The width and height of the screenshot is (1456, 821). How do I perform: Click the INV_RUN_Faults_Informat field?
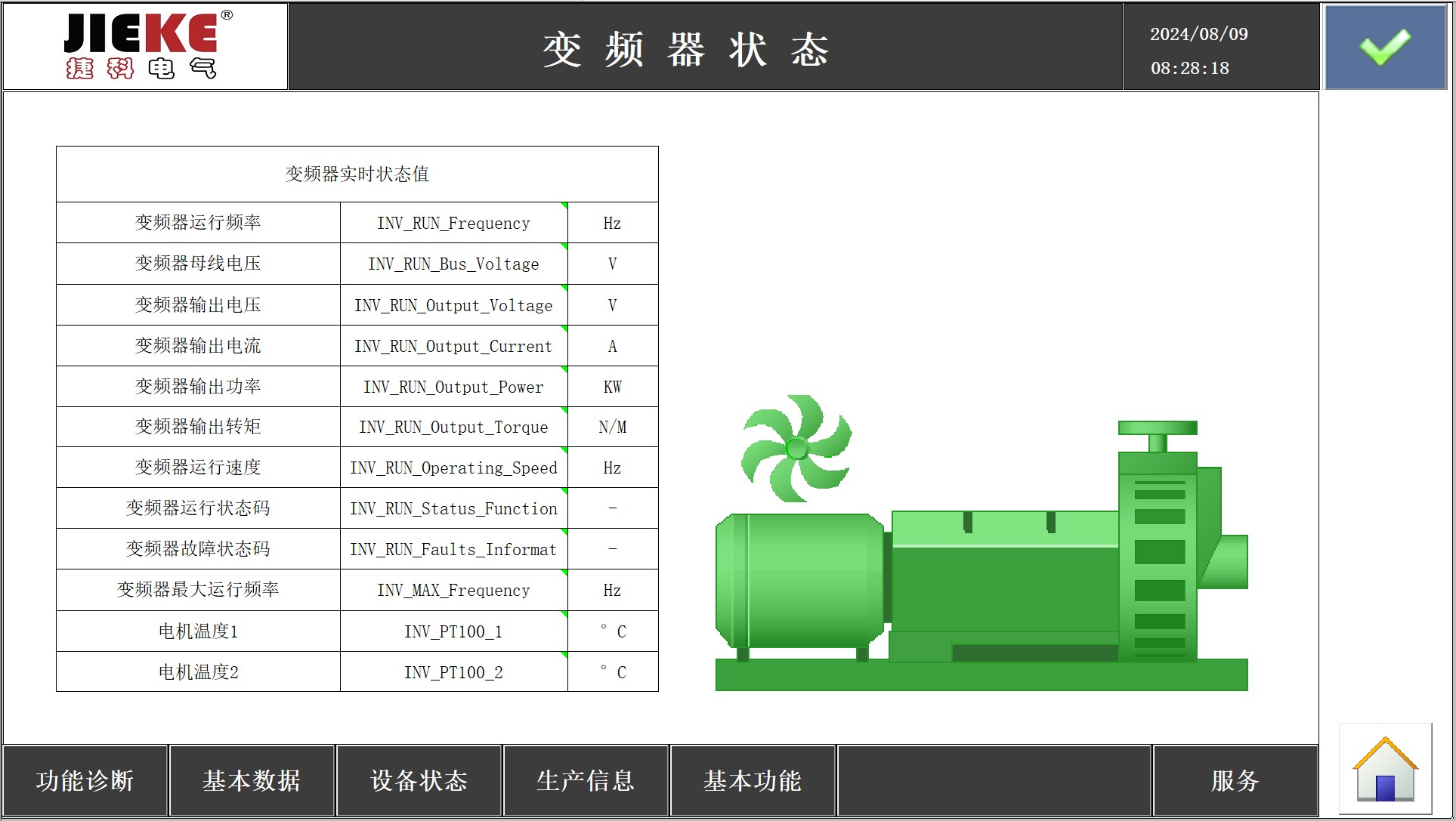click(x=453, y=549)
